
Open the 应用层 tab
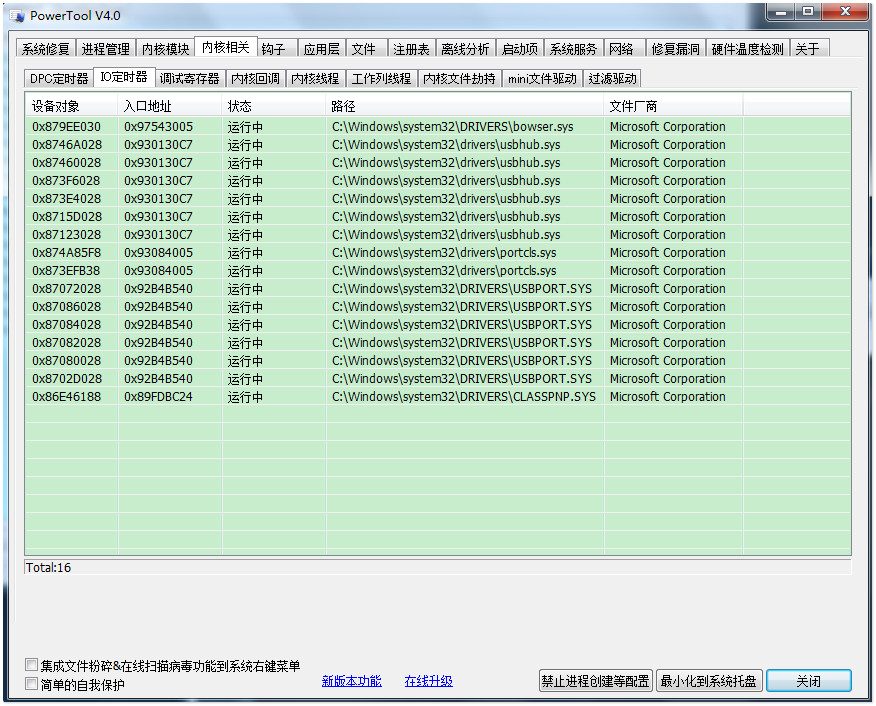pyautogui.click(x=322, y=49)
